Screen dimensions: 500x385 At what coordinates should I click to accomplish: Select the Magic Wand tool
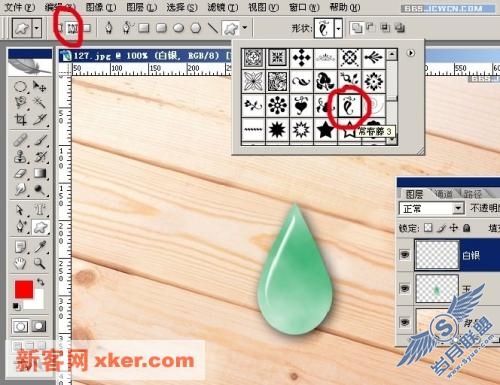point(40,102)
